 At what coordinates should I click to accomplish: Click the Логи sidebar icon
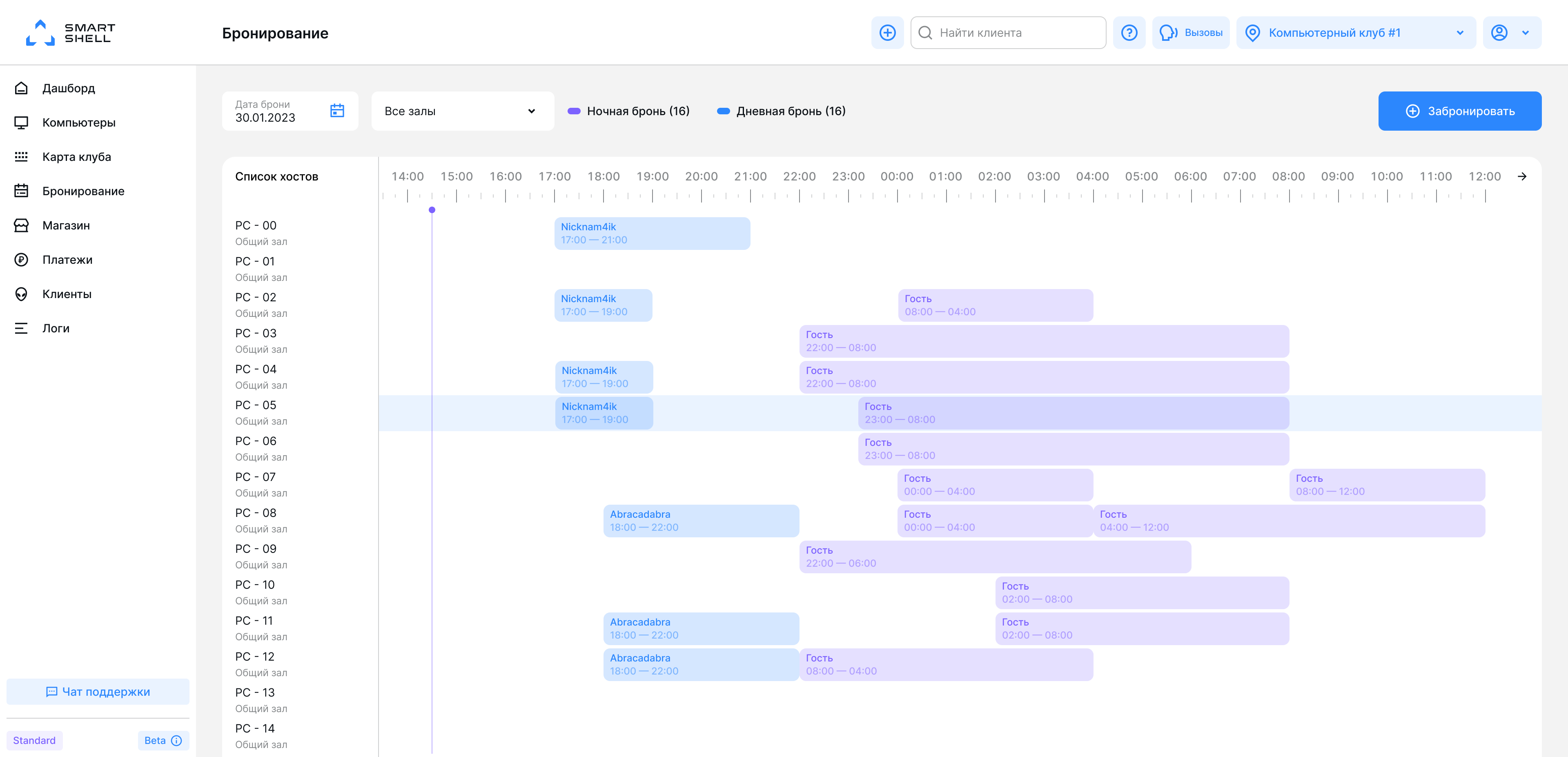point(21,329)
